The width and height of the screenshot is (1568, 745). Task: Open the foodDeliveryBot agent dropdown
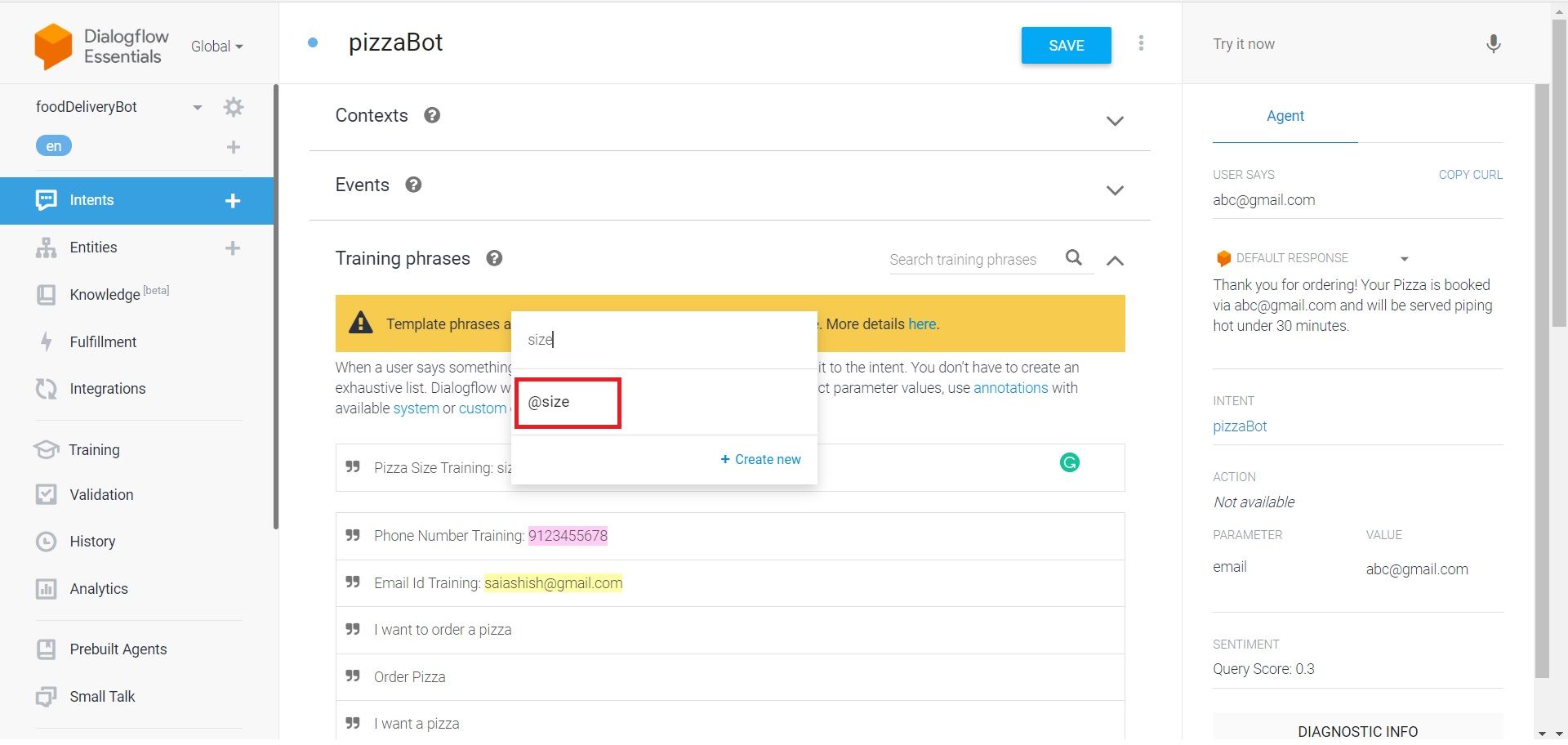197,108
